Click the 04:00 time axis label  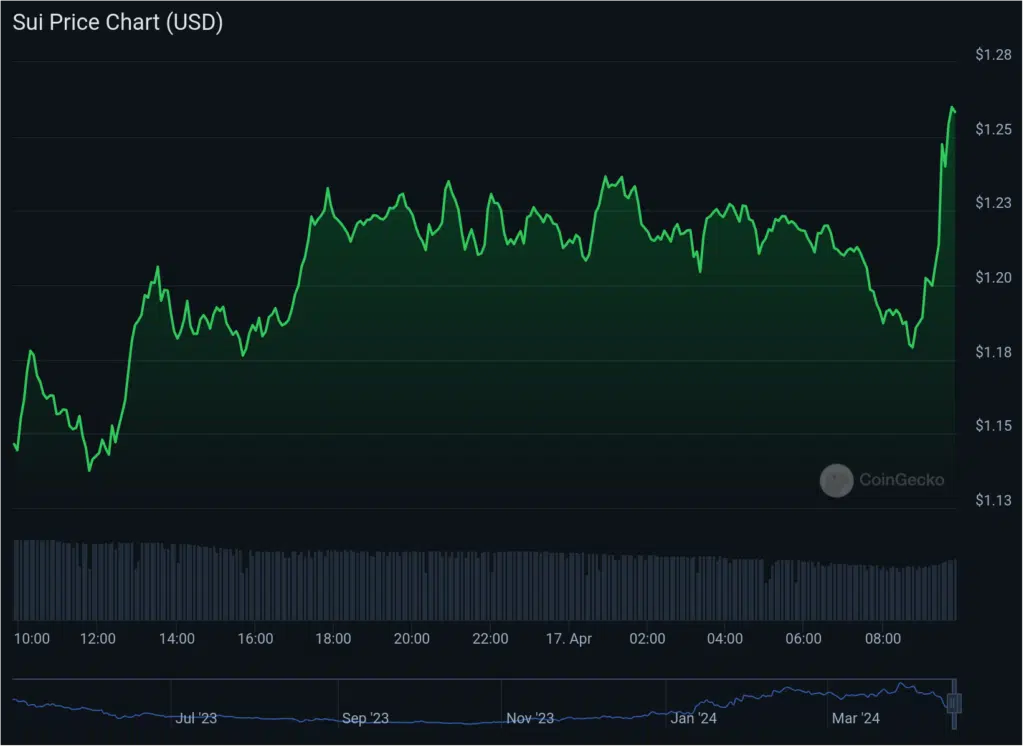pyautogui.click(x=725, y=639)
